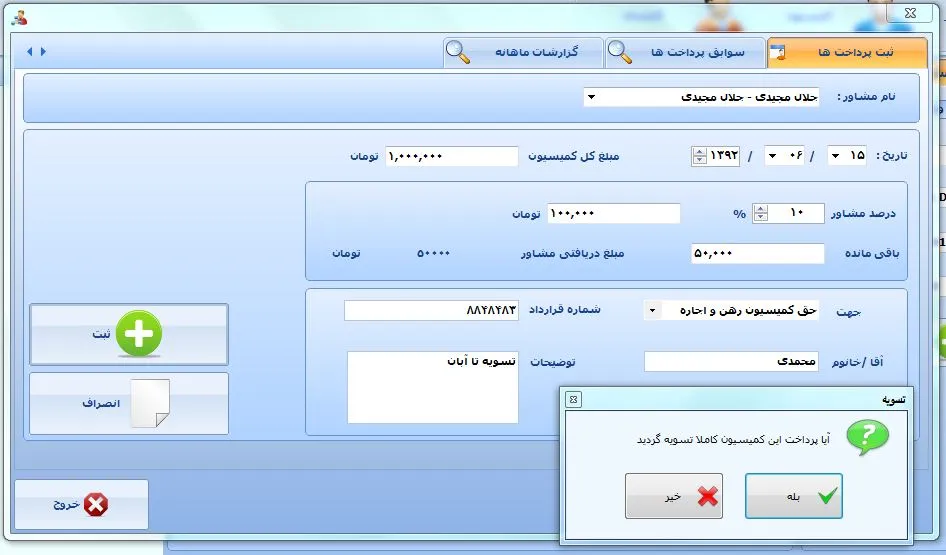
Task: Expand the month dropdown showing ۰۶
Action: 772,156
